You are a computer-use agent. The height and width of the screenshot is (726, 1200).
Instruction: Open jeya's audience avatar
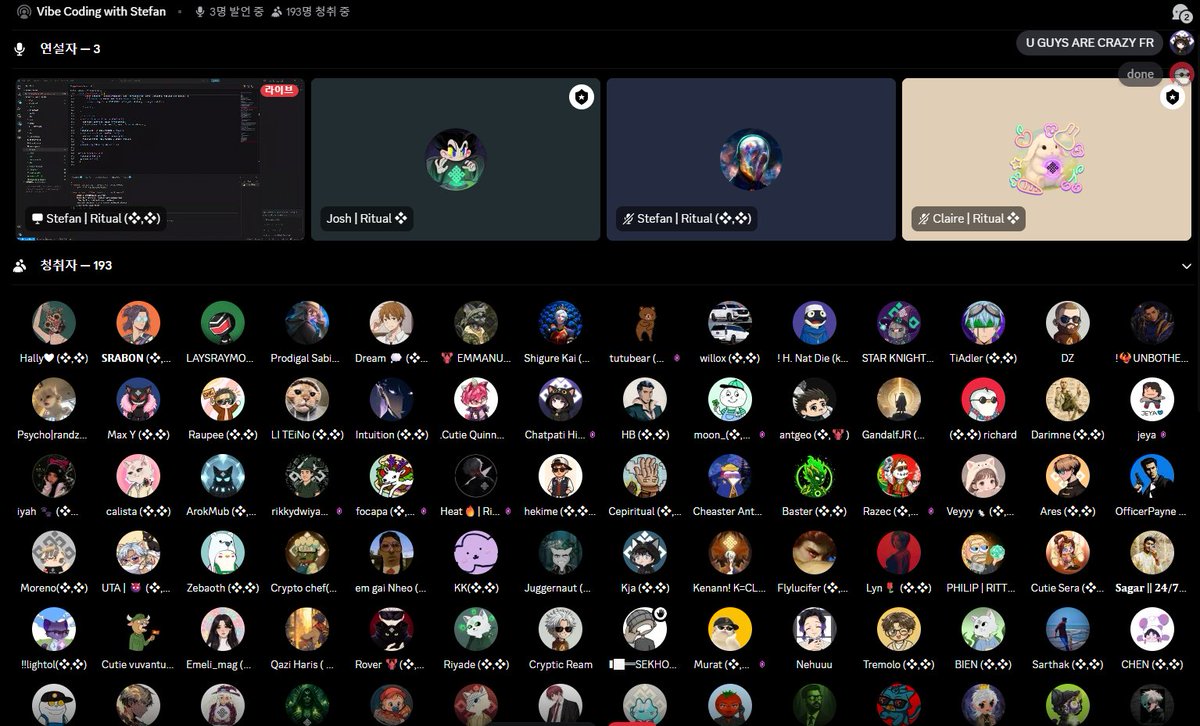point(1152,400)
